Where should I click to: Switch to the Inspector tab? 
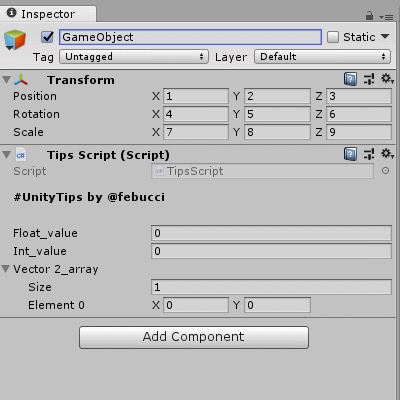pos(48,14)
